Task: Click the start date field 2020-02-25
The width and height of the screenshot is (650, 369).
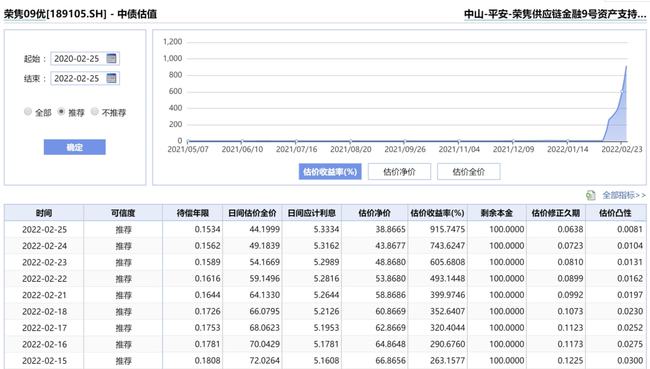Action: point(85,58)
